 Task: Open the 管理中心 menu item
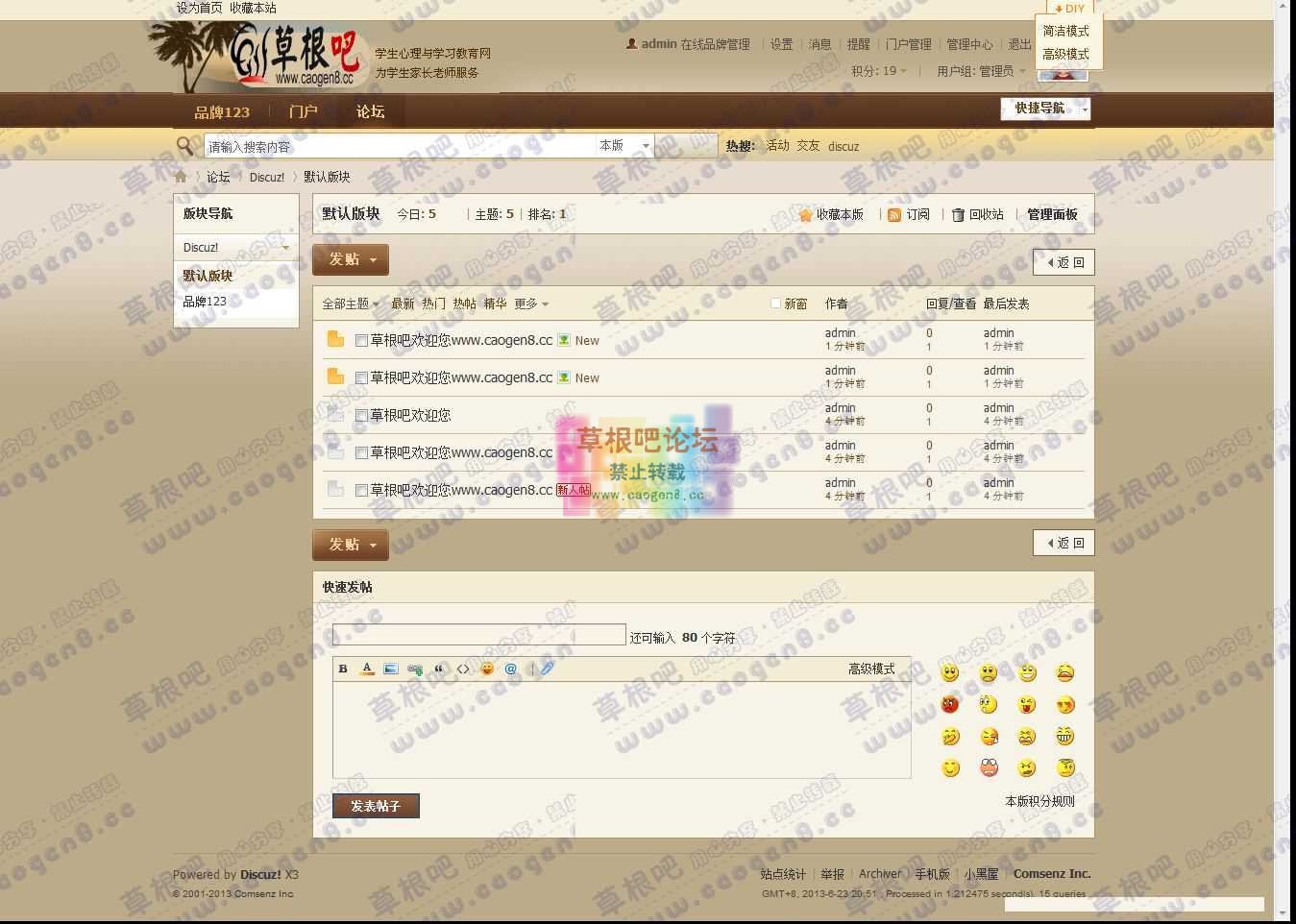(x=969, y=43)
